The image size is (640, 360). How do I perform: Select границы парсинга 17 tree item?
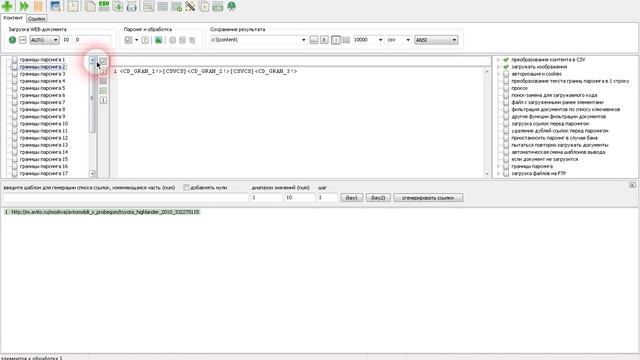[x=44, y=173]
